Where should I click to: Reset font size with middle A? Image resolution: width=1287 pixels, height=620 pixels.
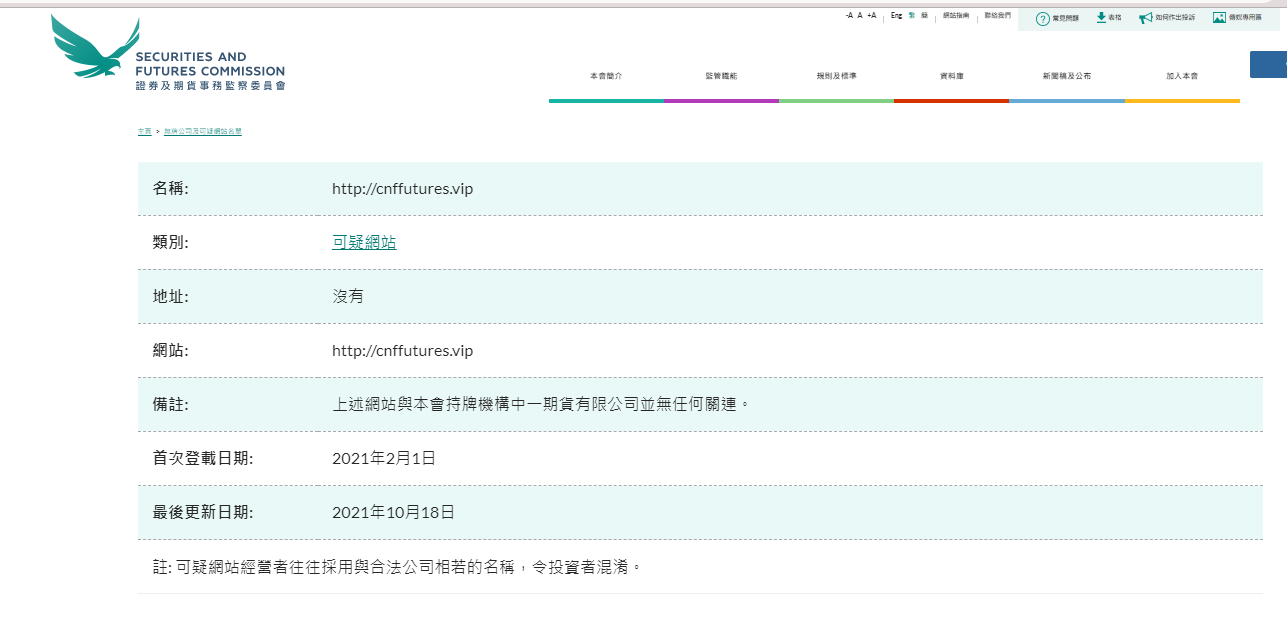click(x=860, y=16)
